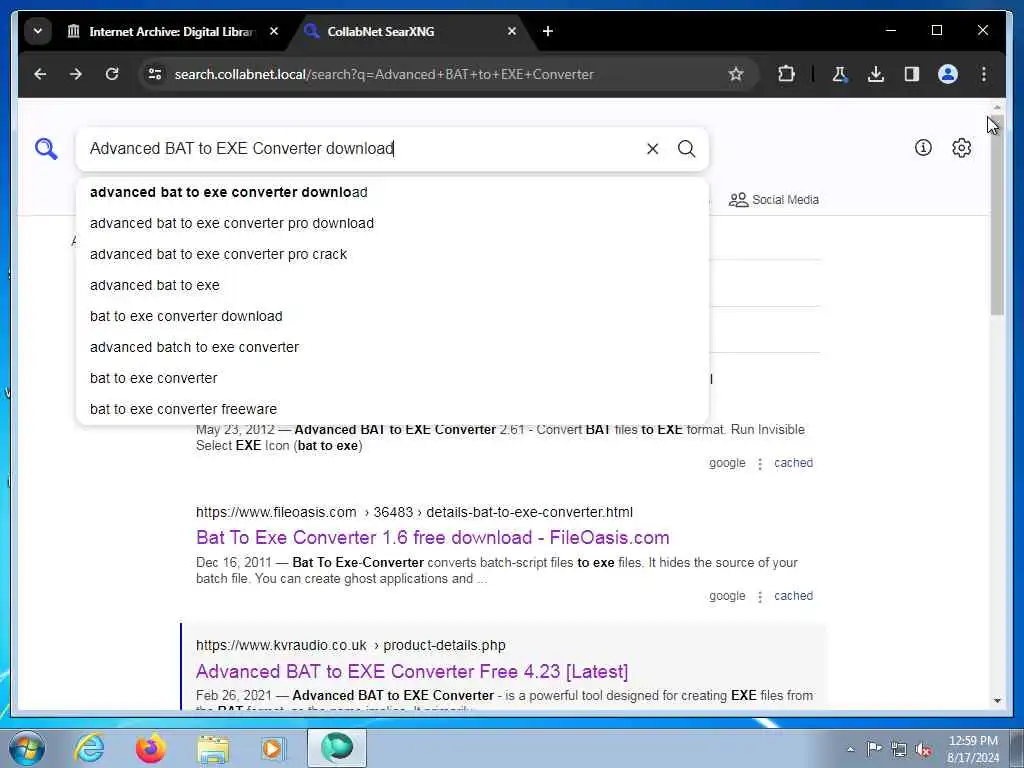Open the Windows Start menu
The image size is (1024, 768).
click(27, 748)
